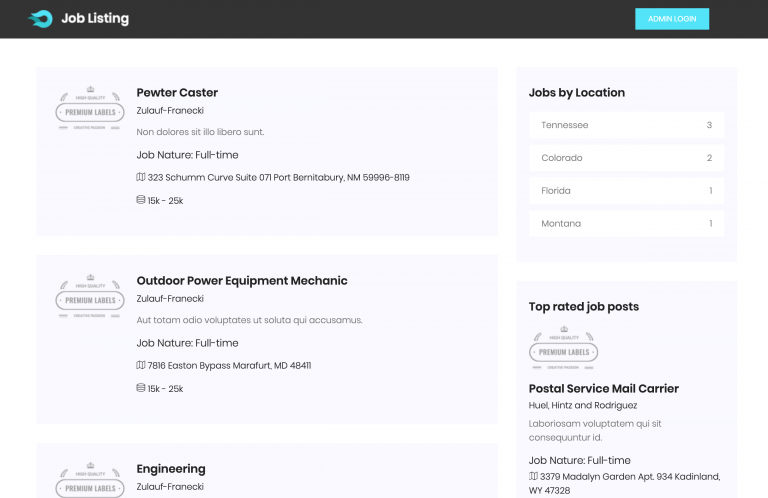Click Premium Labels logo beside Outdoor Power Equipment
This screenshot has width=768, height=498.
pyautogui.click(x=90, y=296)
